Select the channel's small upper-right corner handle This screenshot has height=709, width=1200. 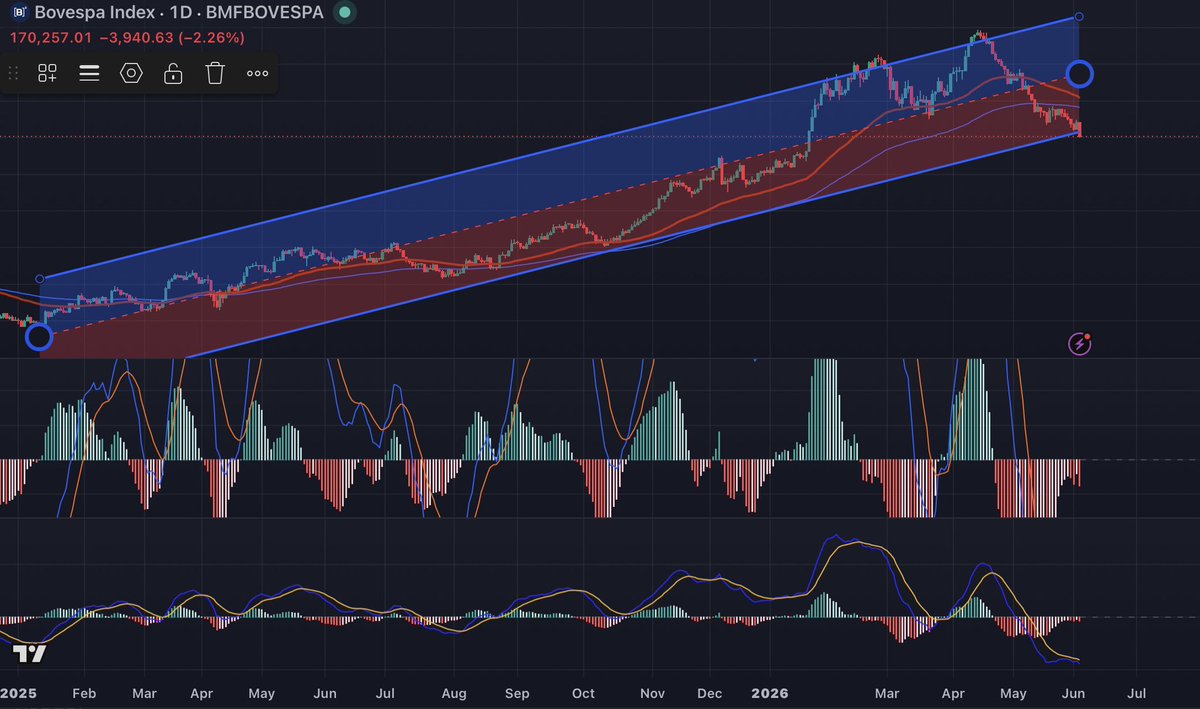click(x=1078, y=17)
